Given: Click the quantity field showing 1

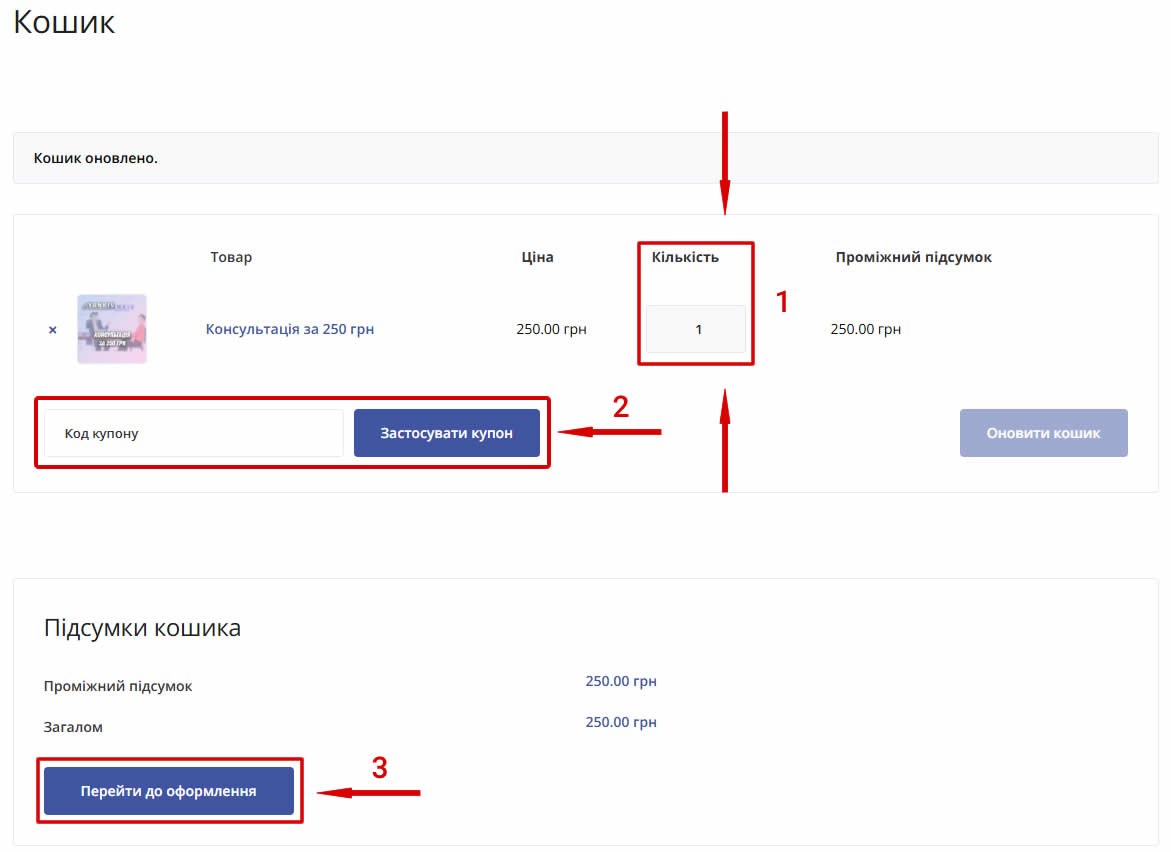Looking at the screenshot, I should click(696, 329).
